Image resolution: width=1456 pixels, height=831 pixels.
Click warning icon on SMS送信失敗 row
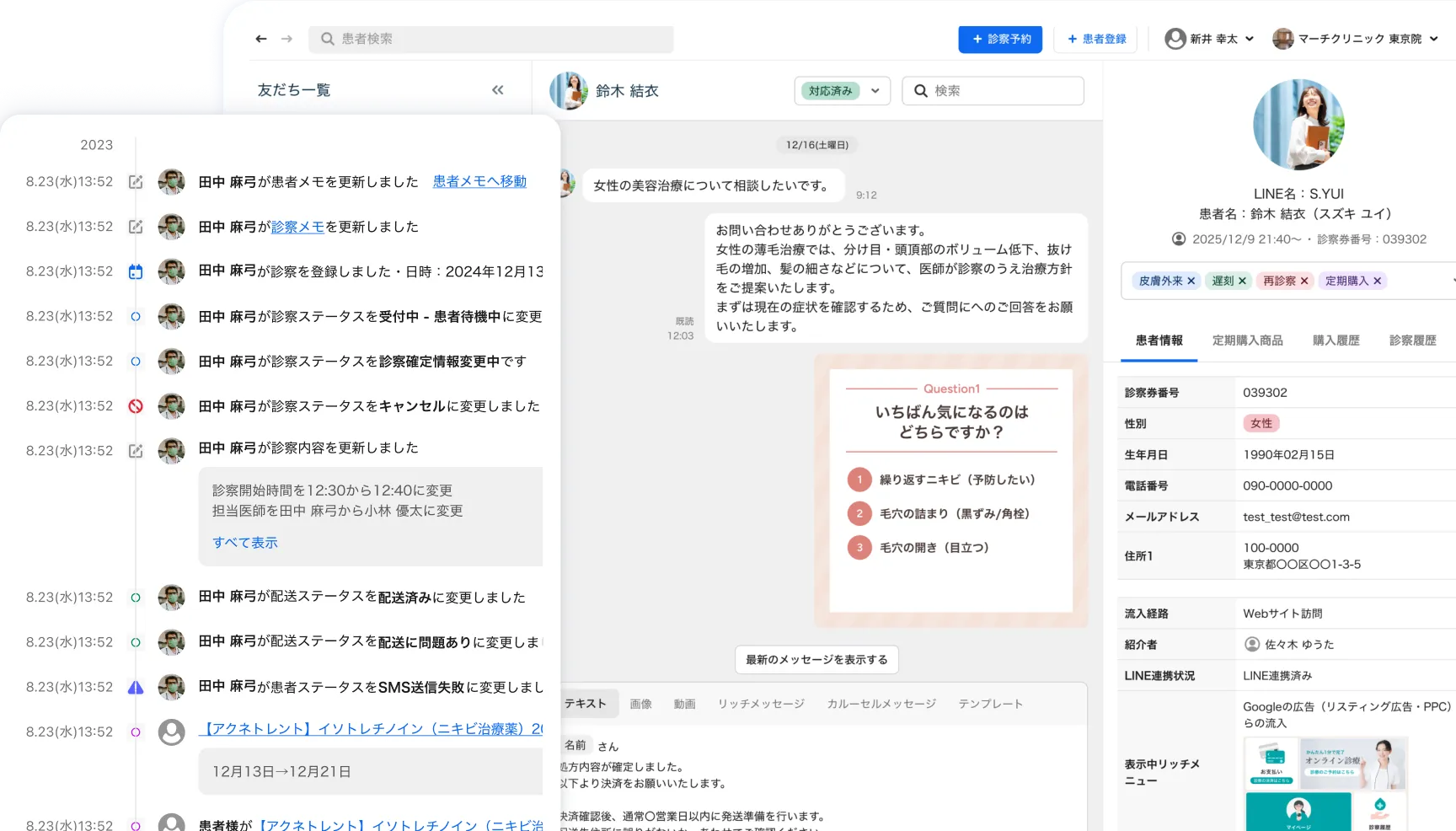(x=136, y=687)
